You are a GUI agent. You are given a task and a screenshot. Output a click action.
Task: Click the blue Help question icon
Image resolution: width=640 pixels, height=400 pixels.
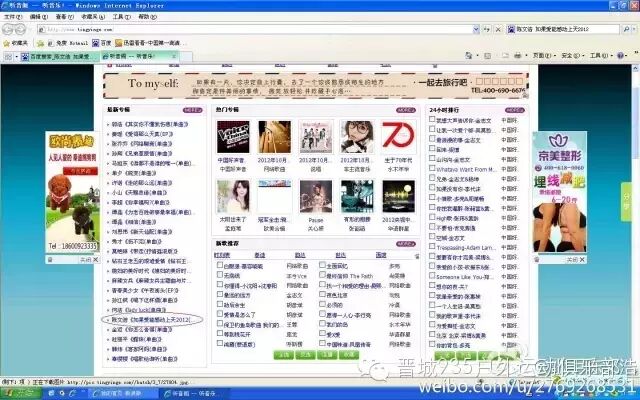tap(620, 56)
